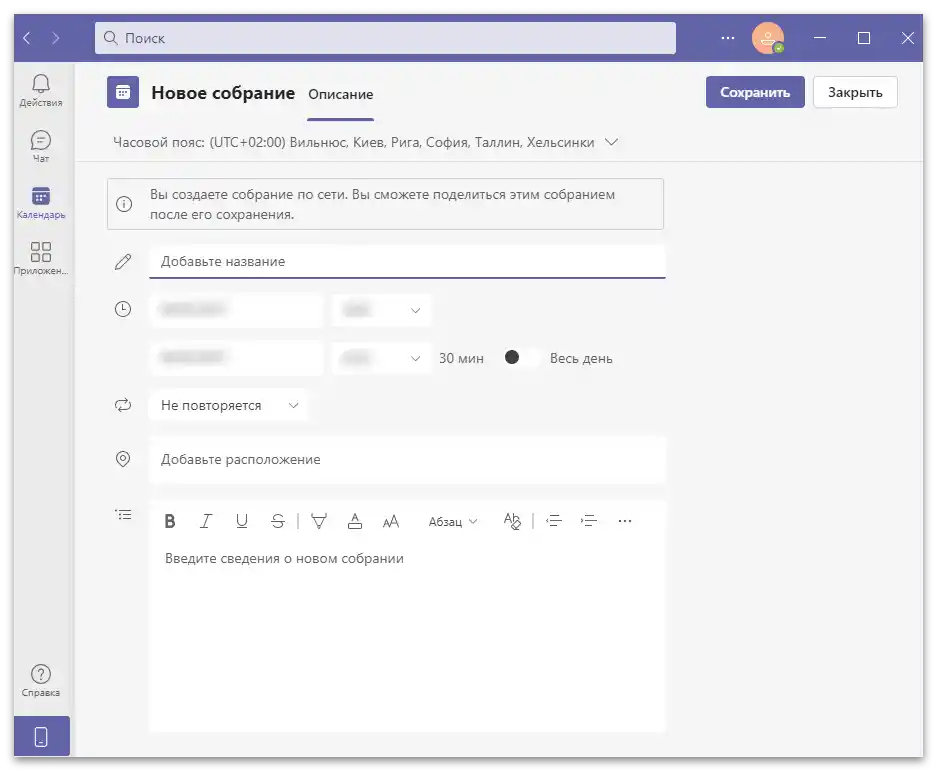Open the Activity bell in sidebar

tap(41, 90)
